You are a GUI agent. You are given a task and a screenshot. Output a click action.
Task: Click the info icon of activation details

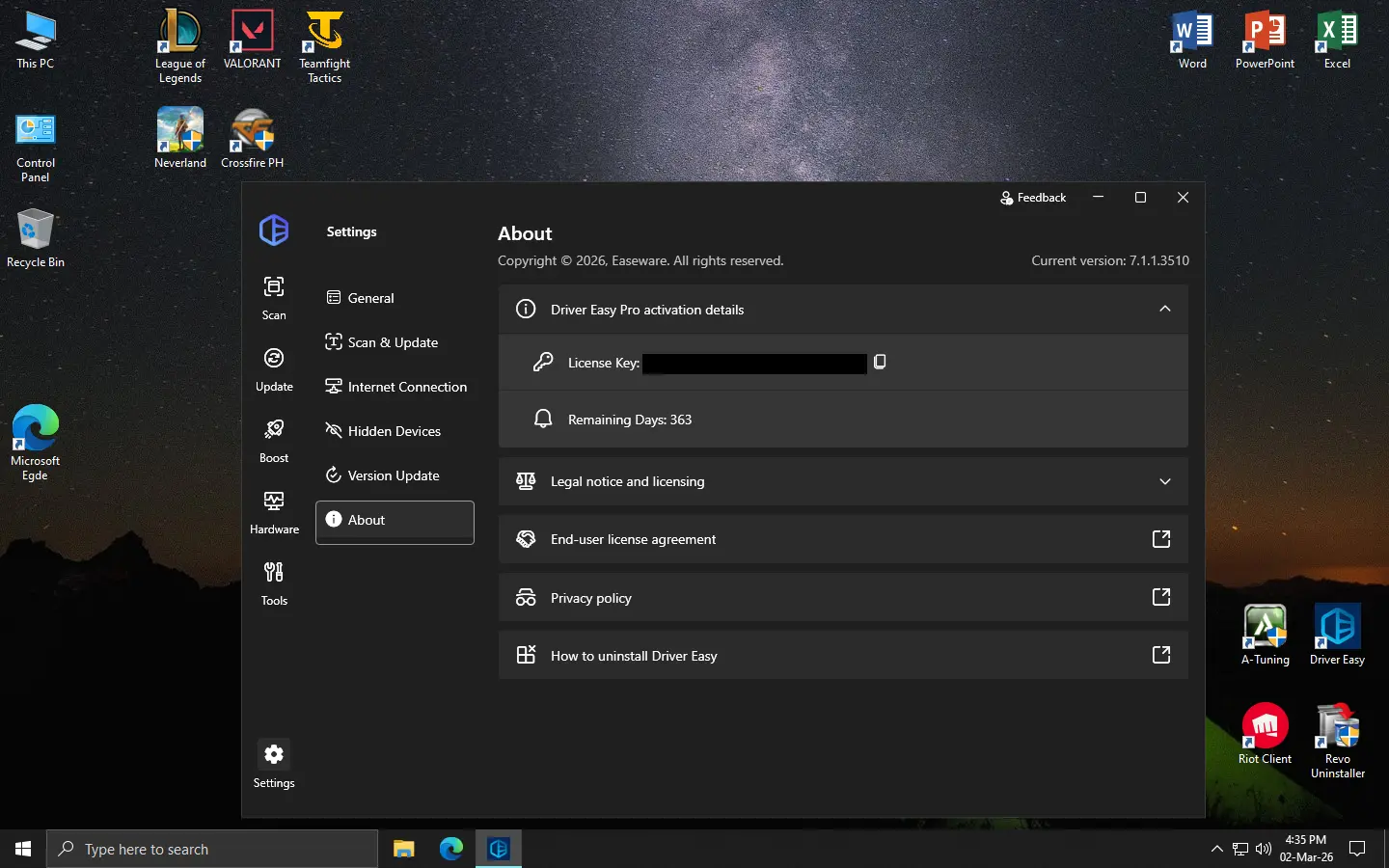coord(526,309)
